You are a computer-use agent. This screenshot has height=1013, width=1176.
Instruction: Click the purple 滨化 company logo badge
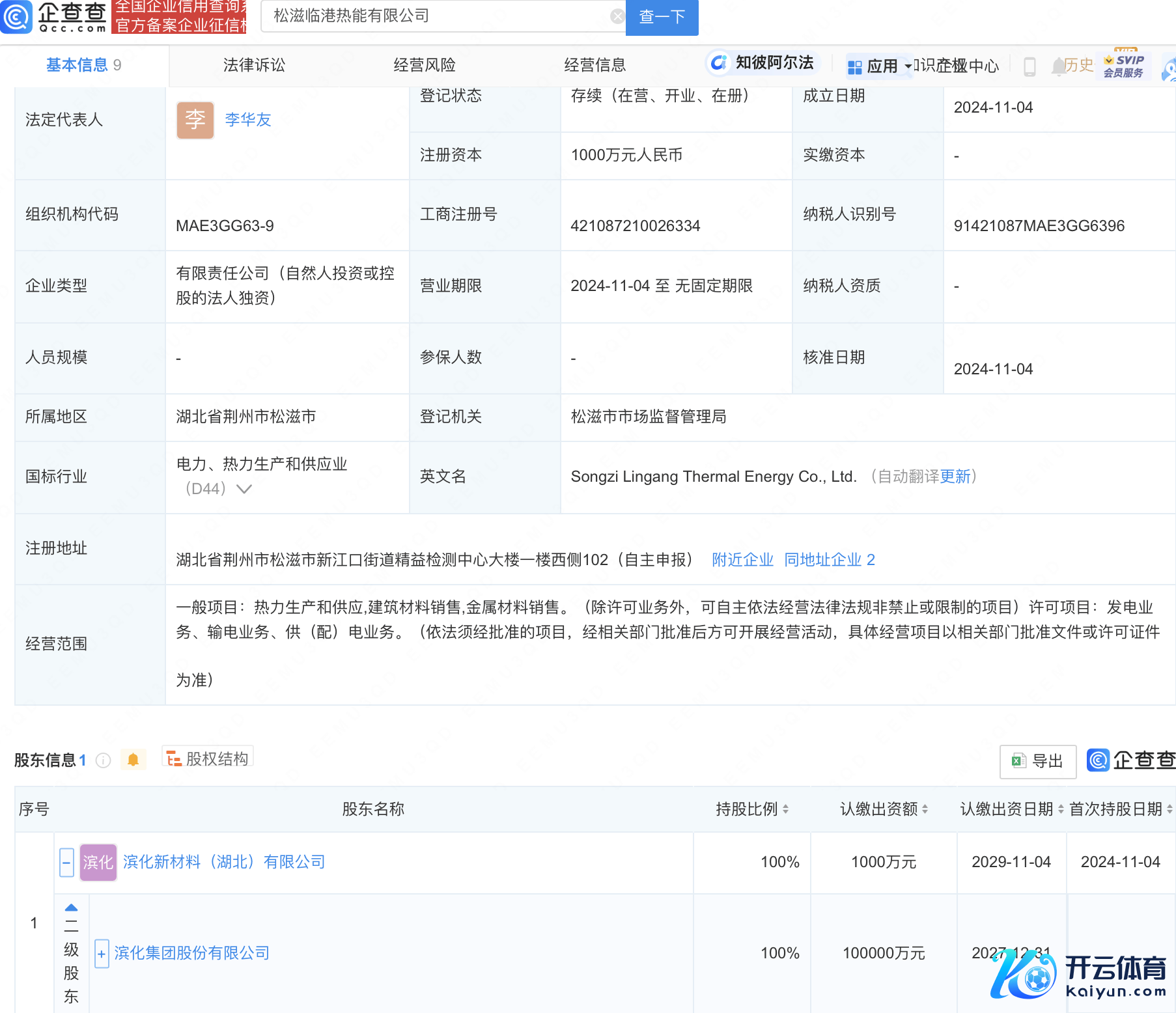point(98,862)
